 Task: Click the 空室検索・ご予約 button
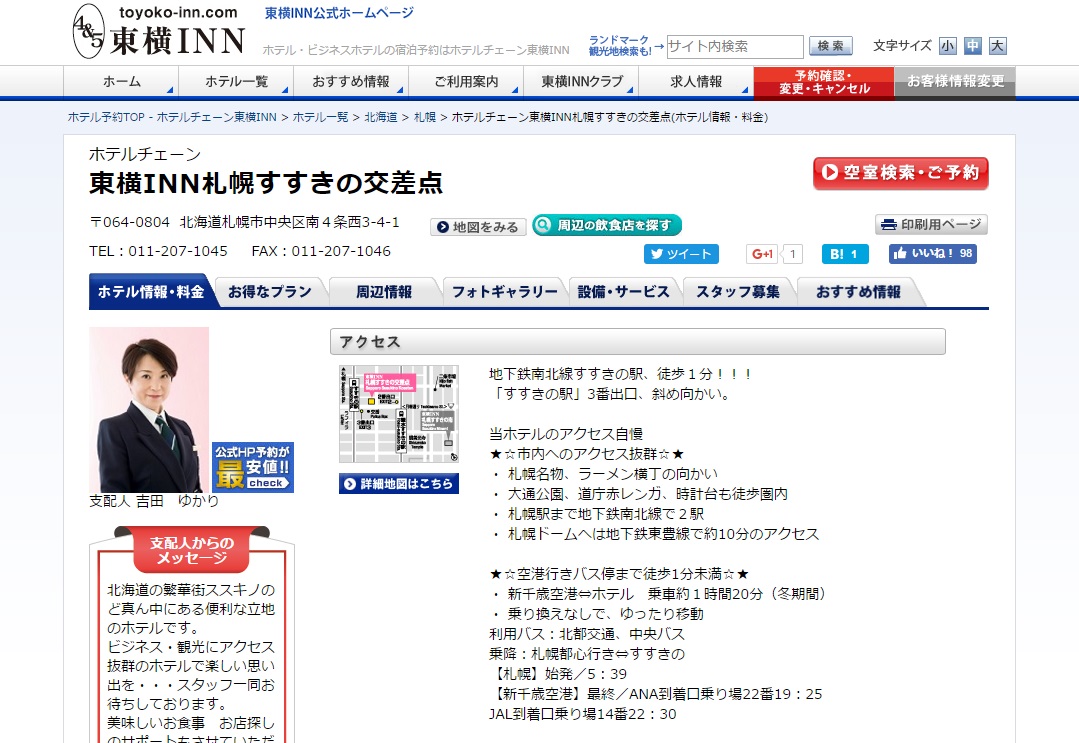(x=900, y=173)
